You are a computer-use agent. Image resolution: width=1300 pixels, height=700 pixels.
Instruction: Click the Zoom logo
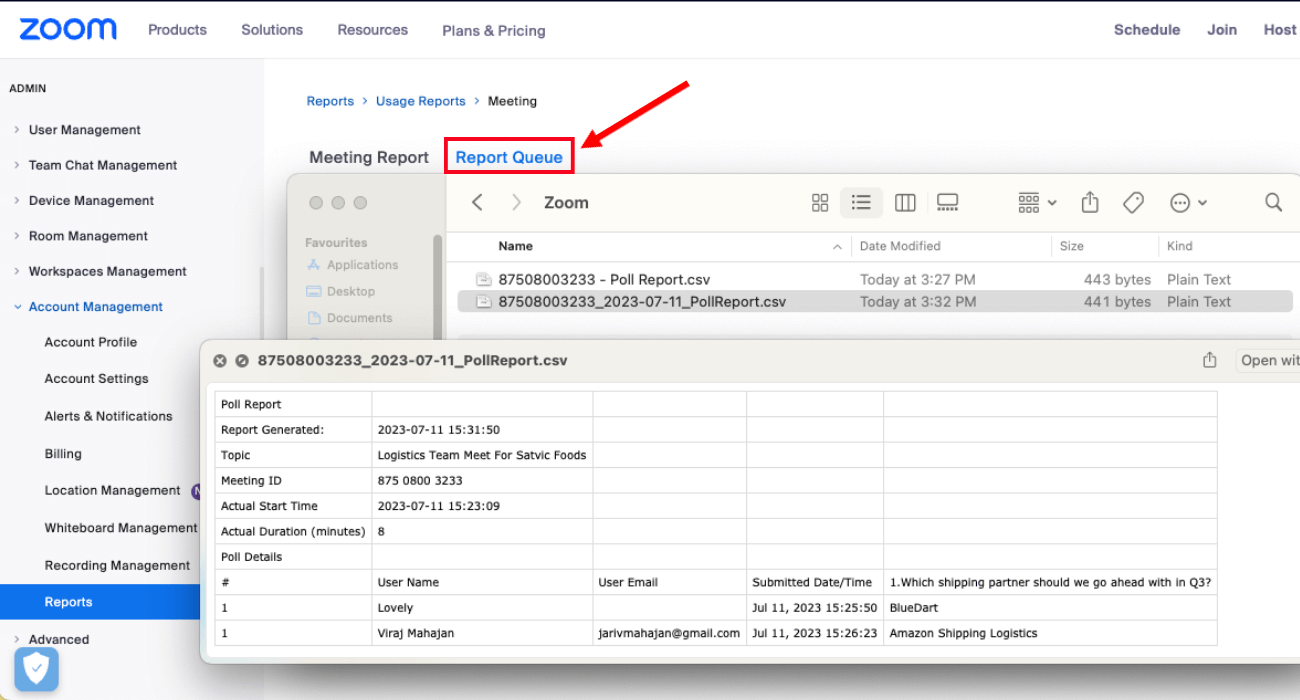[x=68, y=29]
